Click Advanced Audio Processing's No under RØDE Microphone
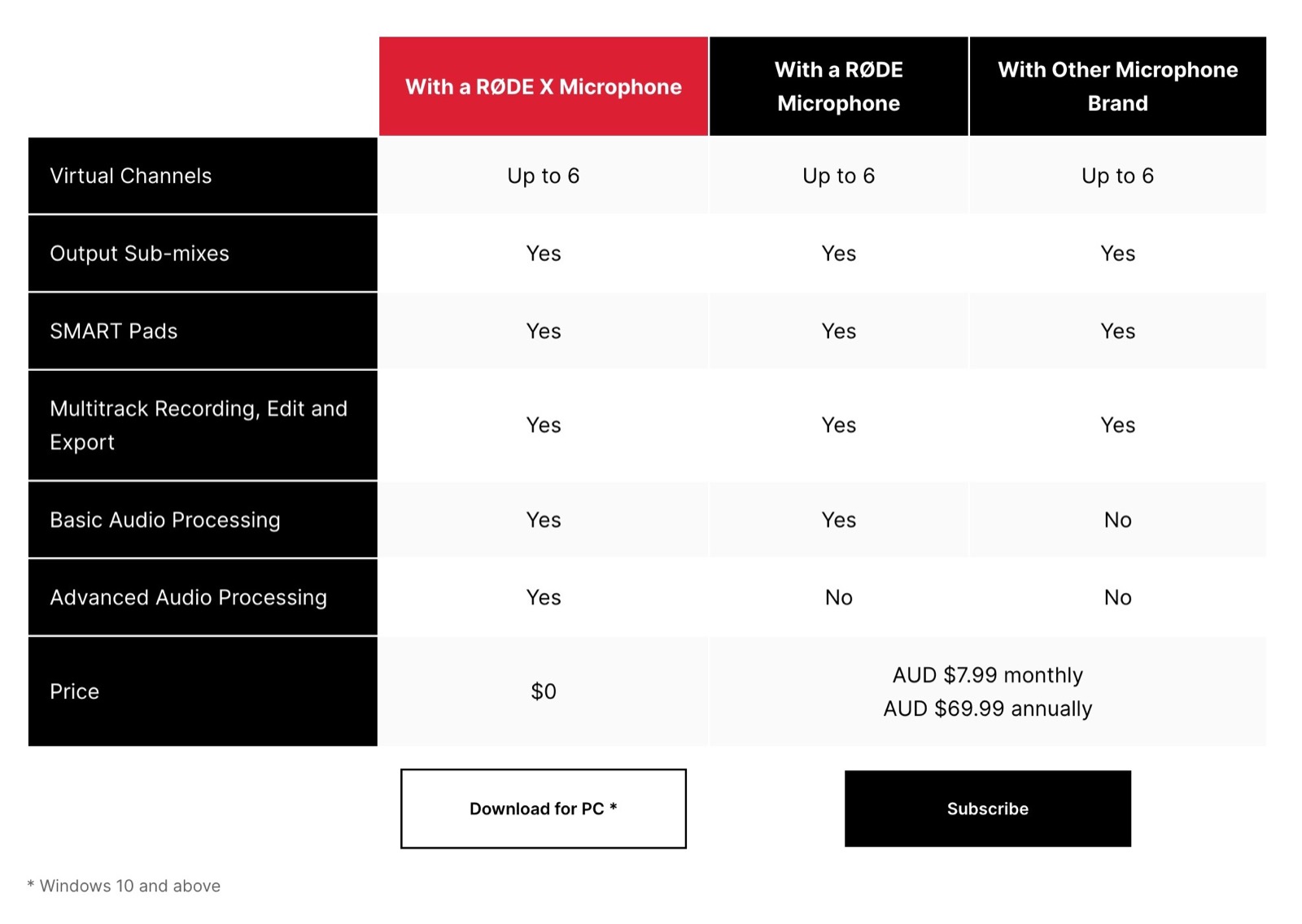 click(838, 598)
